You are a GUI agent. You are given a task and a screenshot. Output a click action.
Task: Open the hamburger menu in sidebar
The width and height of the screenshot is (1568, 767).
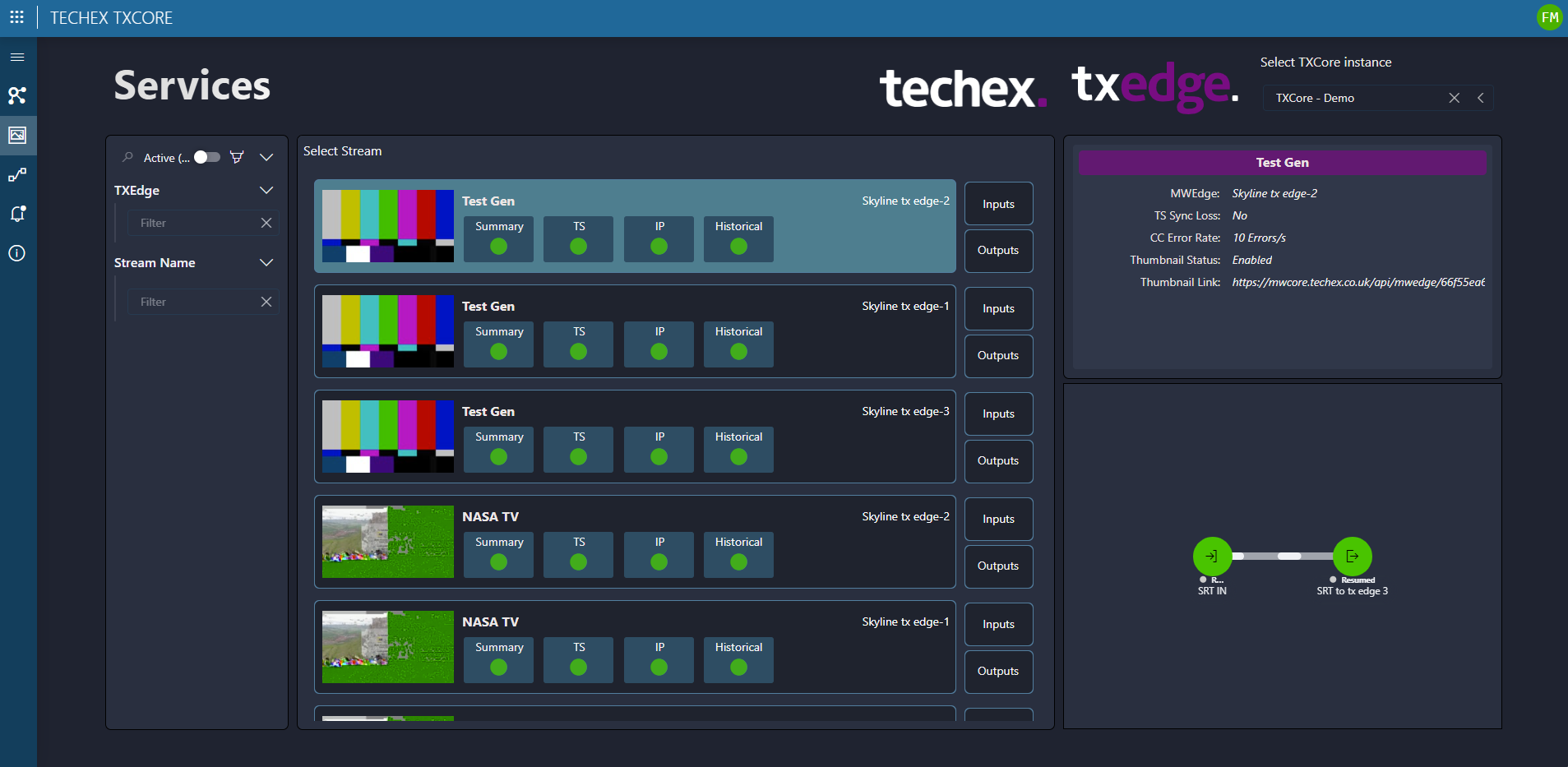[x=17, y=57]
